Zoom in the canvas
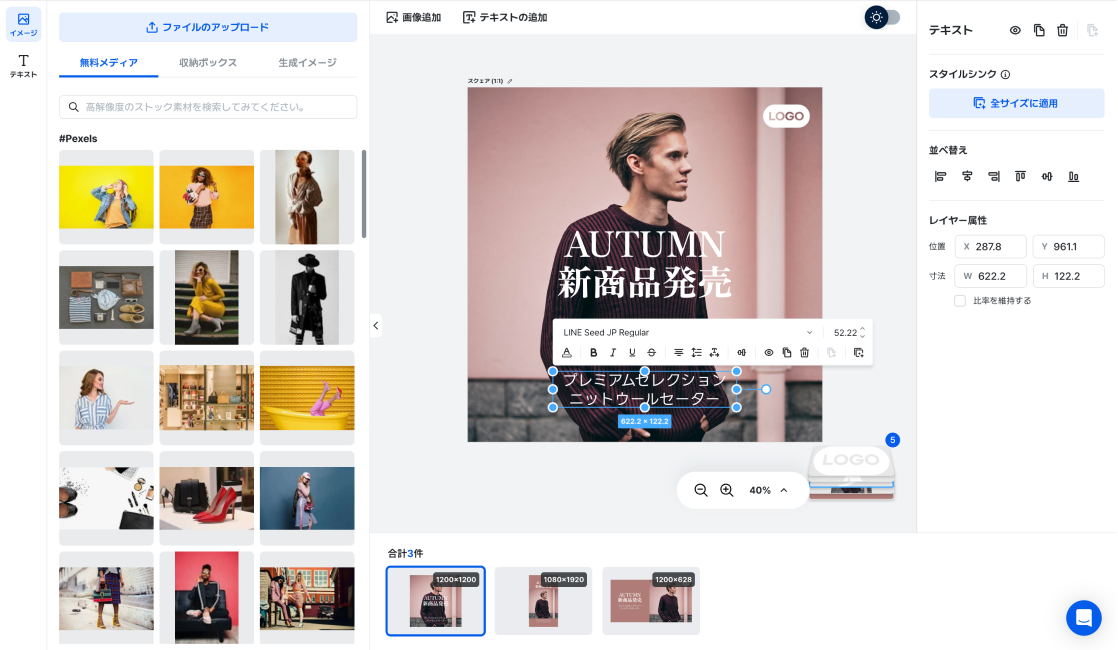 pos(727,490)
